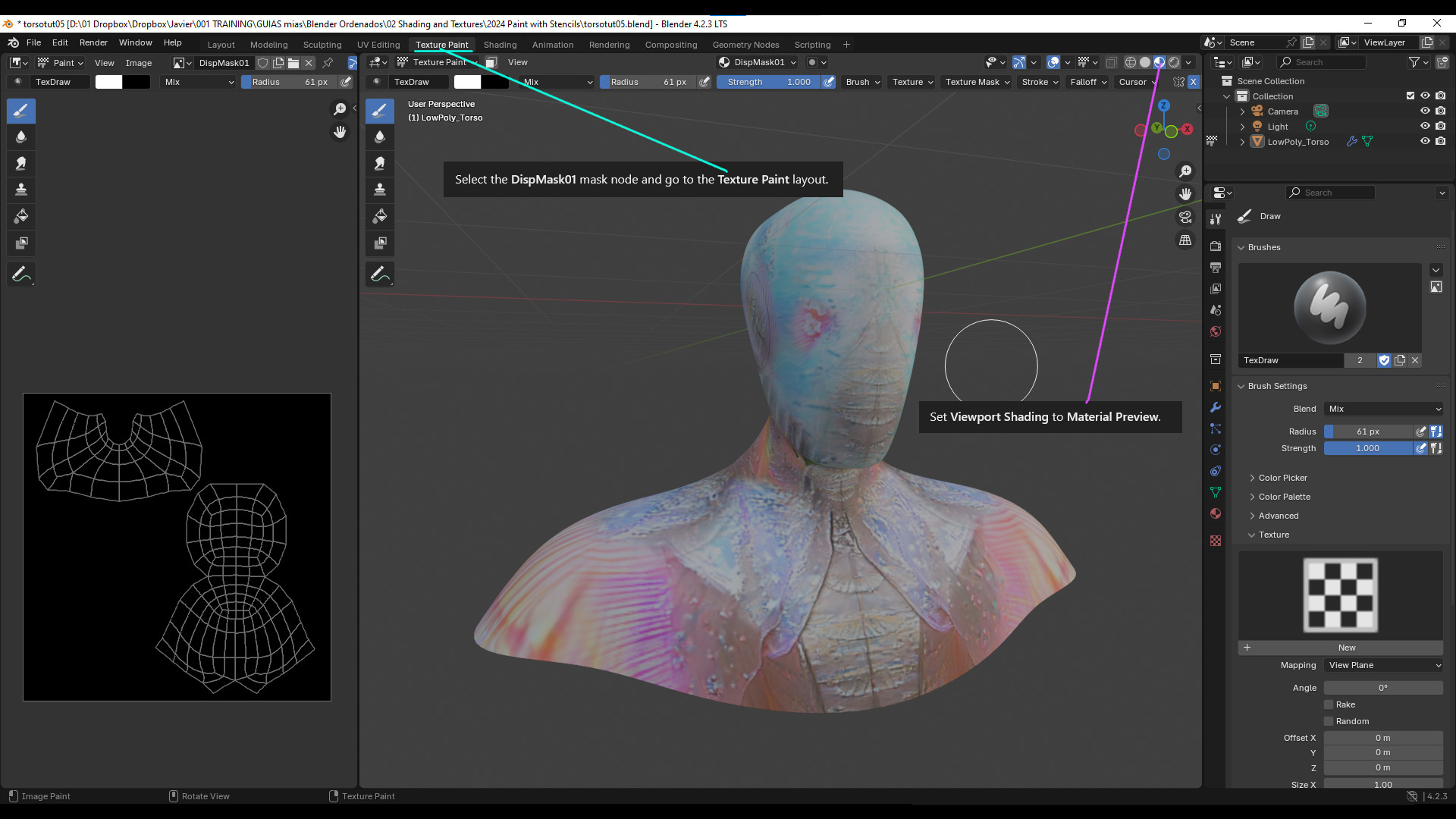Click the 3D viewport zoom magnifier icon
This screenshot has height=819, width=1456.
click(1185, 171)
